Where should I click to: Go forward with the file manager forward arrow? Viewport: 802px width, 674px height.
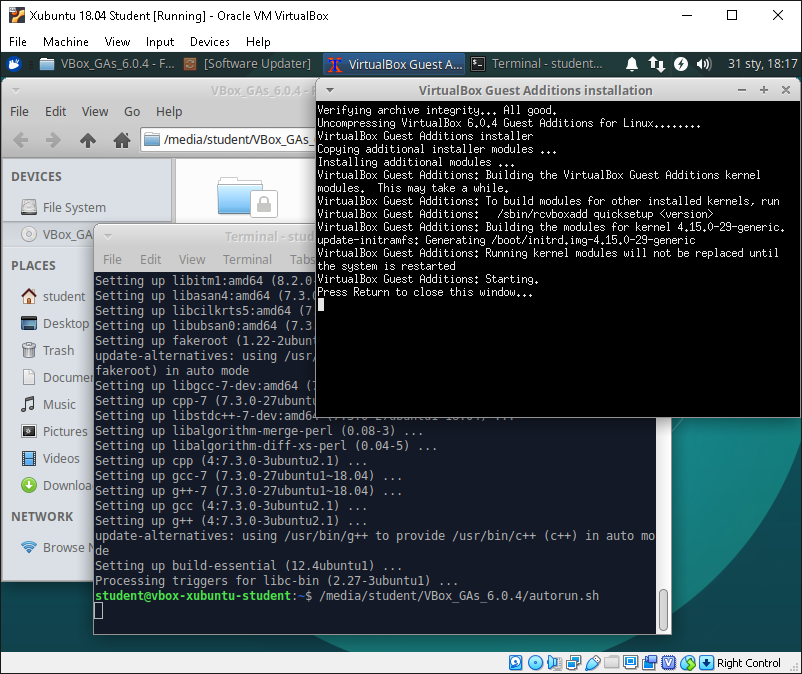[54, 140]
